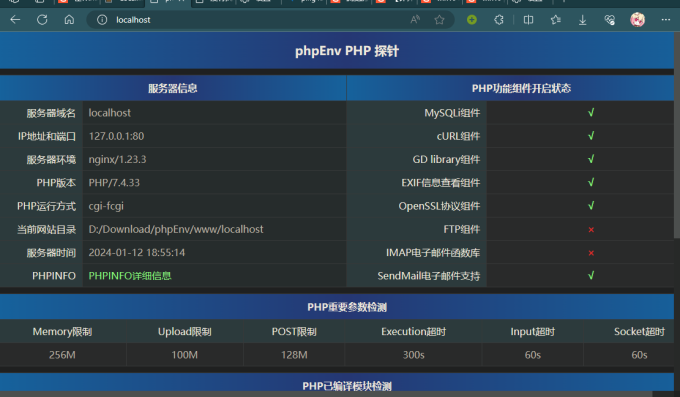Toggle split screen view
Screen dimensions: 680x397
coord(528,20)
